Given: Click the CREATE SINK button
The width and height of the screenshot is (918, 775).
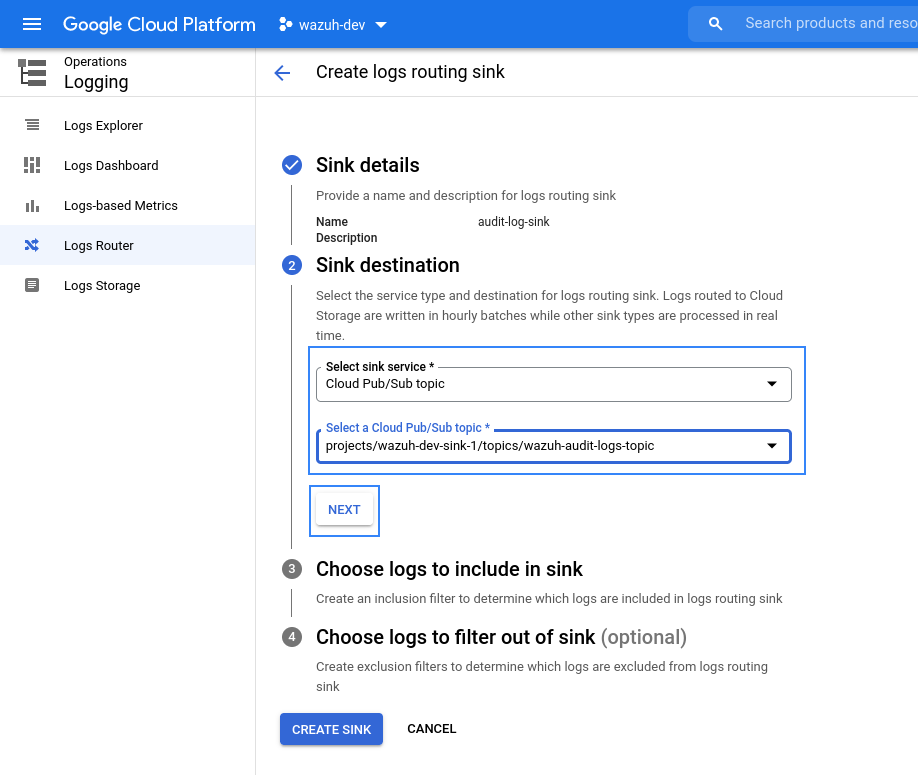Looking at the screenshot, I should pyautogui.click(x=331, y=729).
